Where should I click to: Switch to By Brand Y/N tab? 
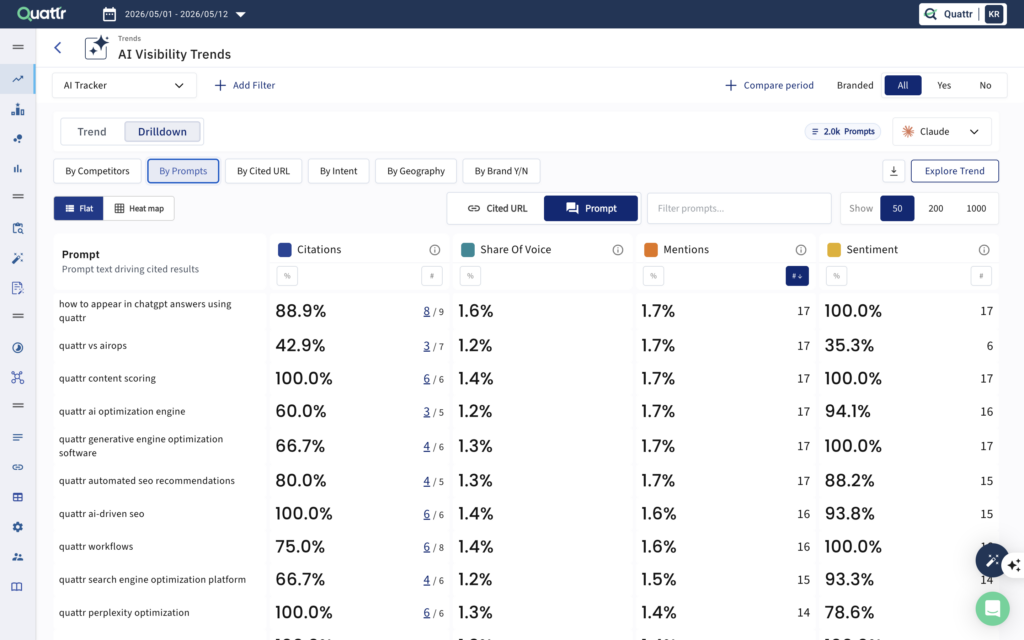pos(501,171)
